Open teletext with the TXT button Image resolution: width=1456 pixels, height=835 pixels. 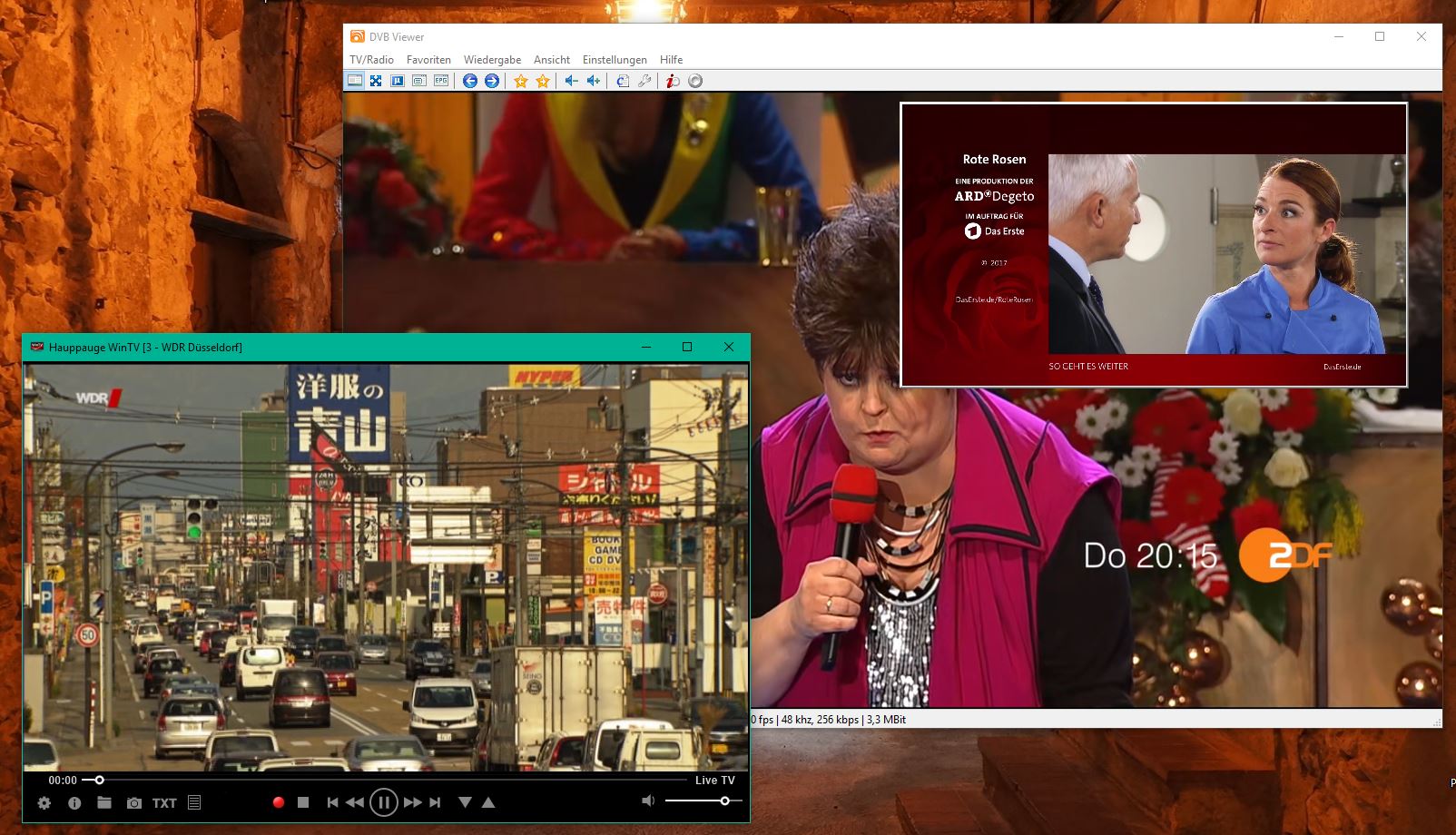coord(164,803)
